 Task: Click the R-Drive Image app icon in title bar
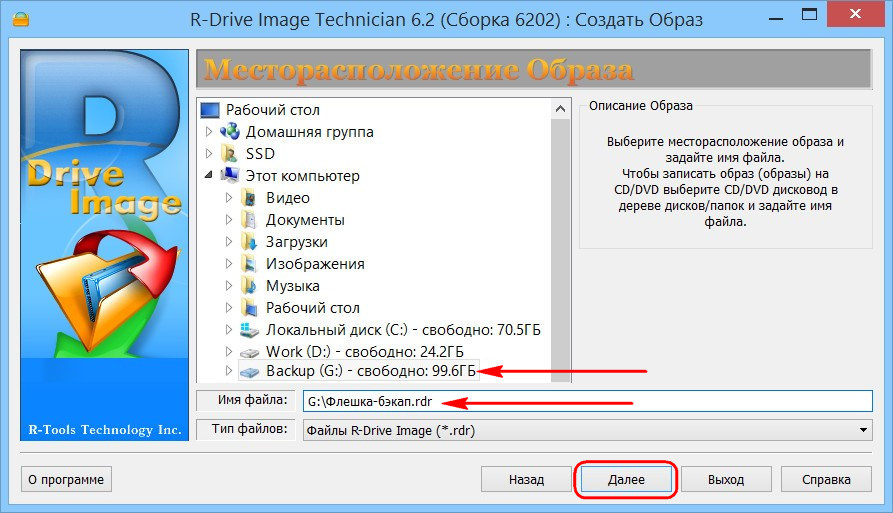[x=21, y=20]
